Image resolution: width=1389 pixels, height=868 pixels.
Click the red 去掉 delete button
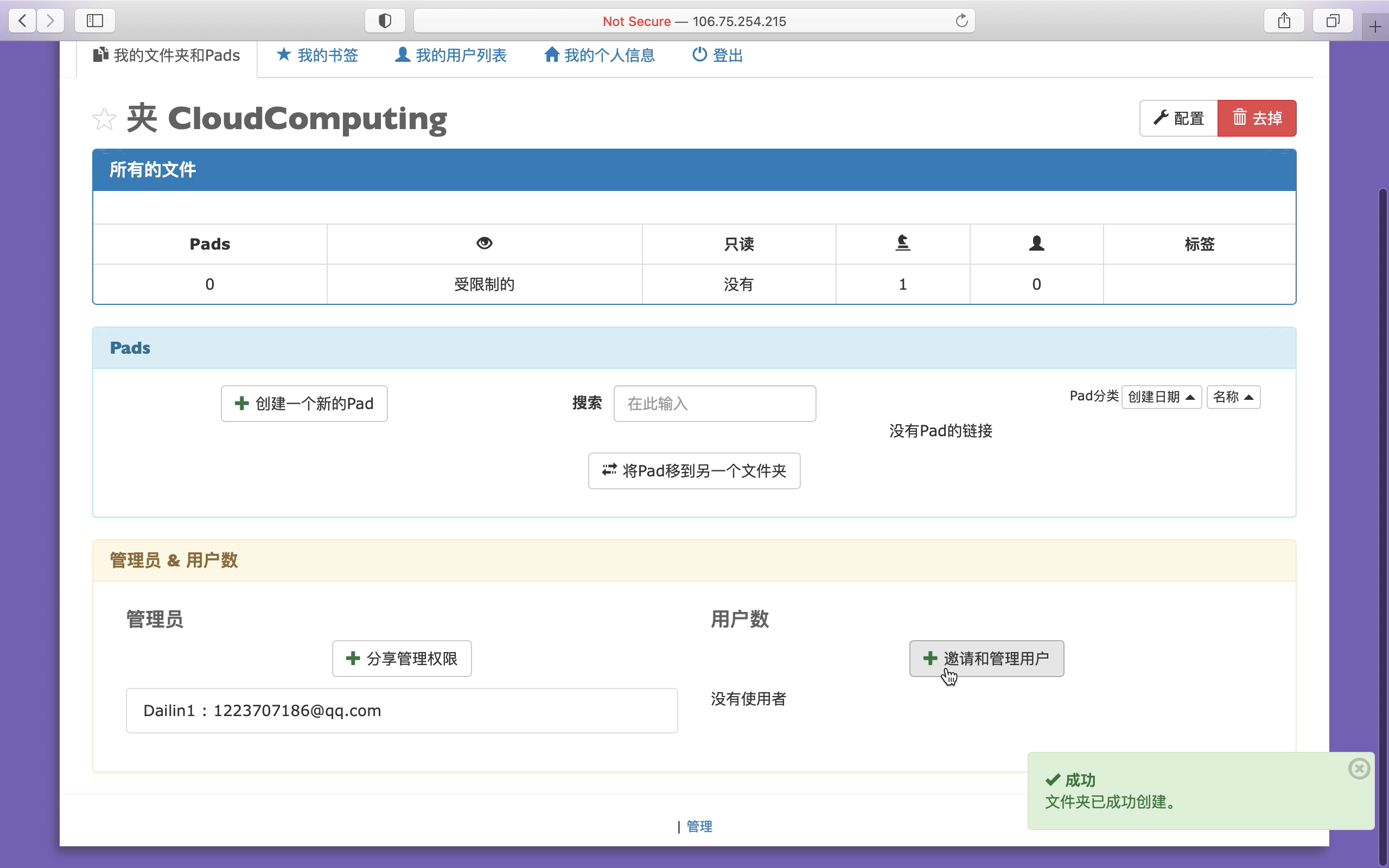pyautogui.click(x=1257, y=118)
